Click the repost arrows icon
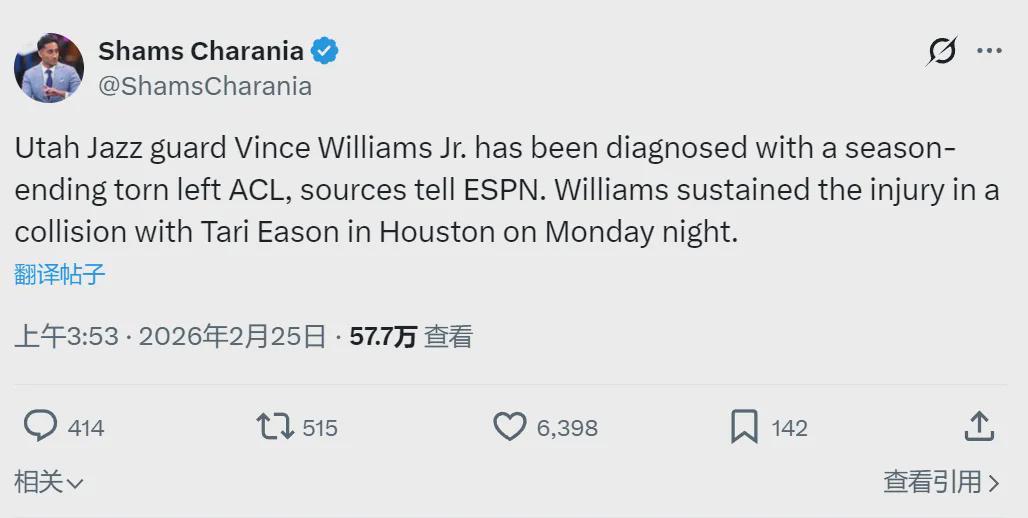The height and width of the screenshot is (518, 1028). 275,427
